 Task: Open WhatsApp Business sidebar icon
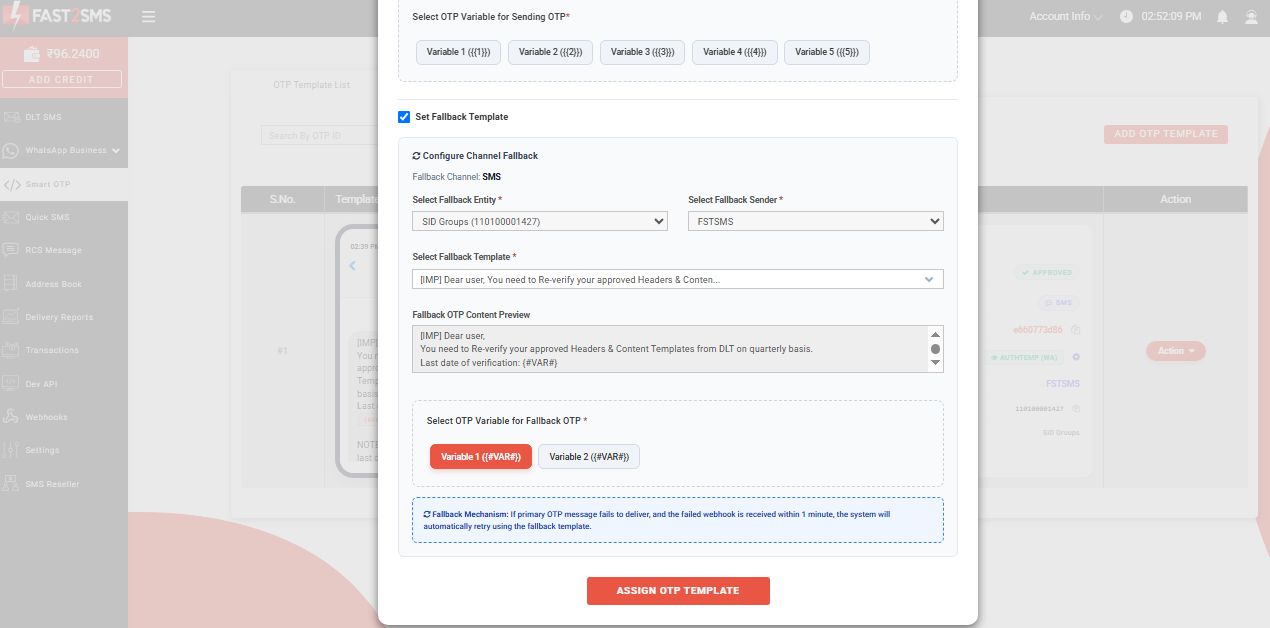[x=11, y=151]
